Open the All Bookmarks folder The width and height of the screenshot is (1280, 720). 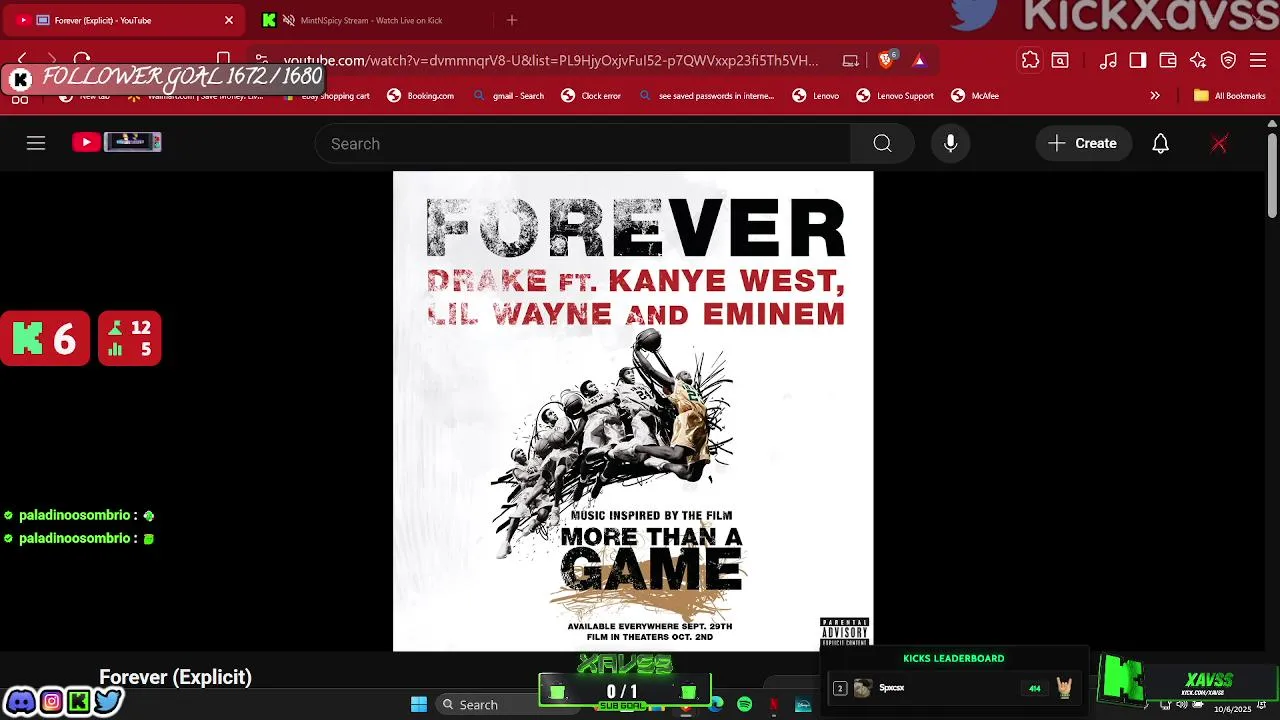coord(1230,96)
